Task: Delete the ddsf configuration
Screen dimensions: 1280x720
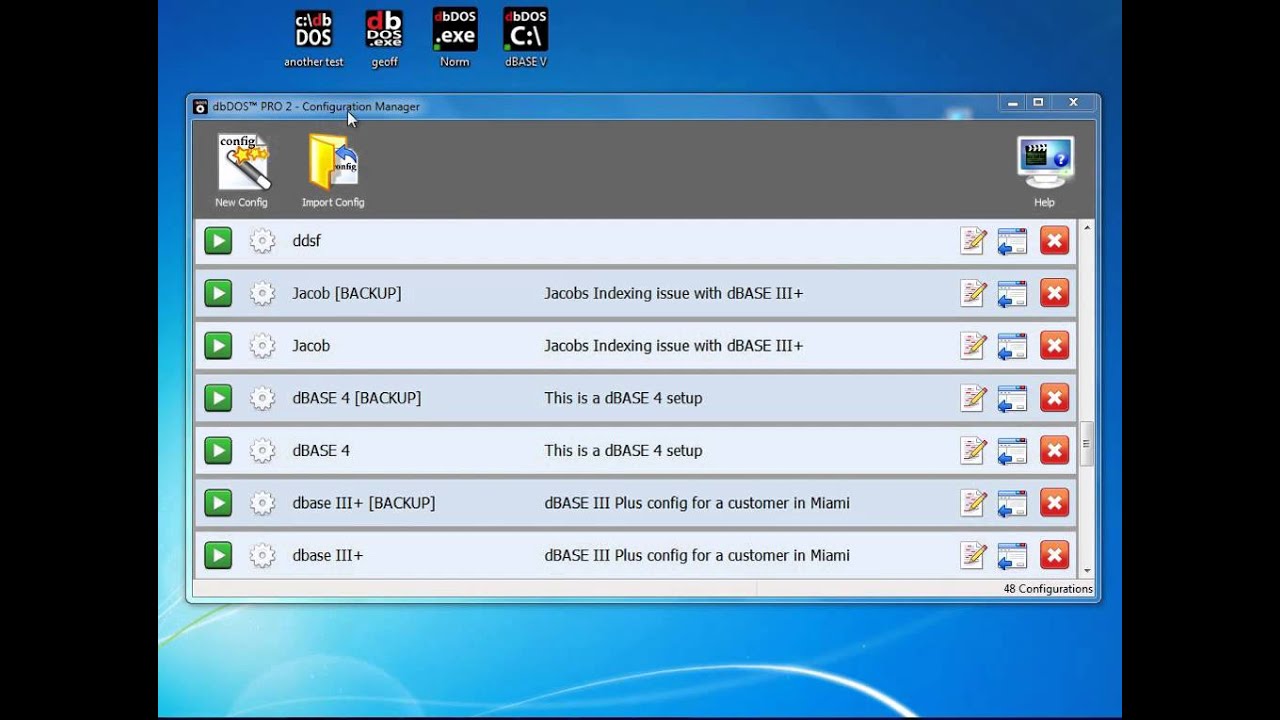Action: click(x=1054, y=241)
